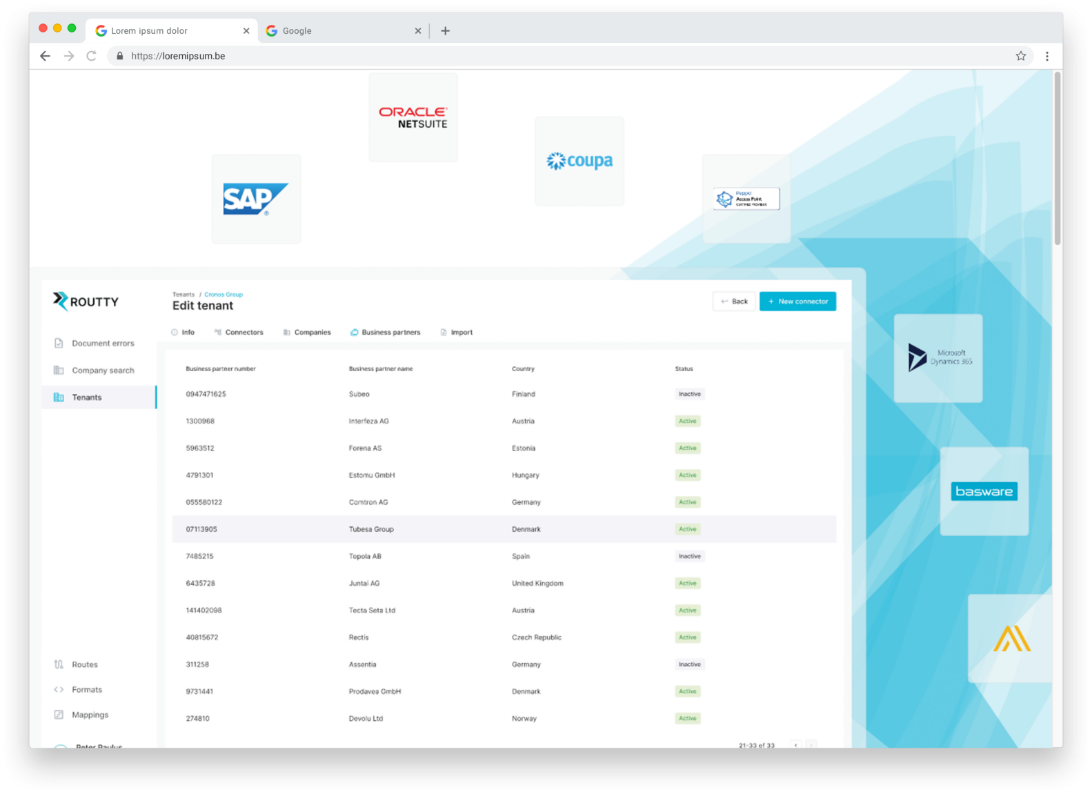This screenshot has height=794, width=1092.
Task: Click the Routes sidebar icon
Action: 58,664
